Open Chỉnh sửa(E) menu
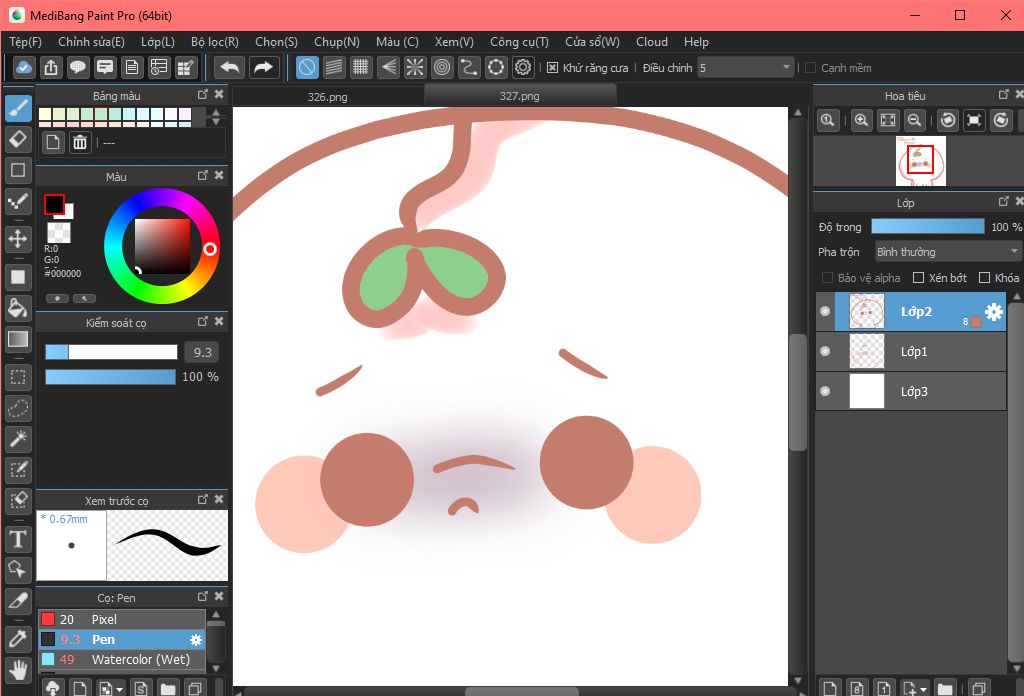Screen dimensions: 1024x696 click(x=91, y=42)
